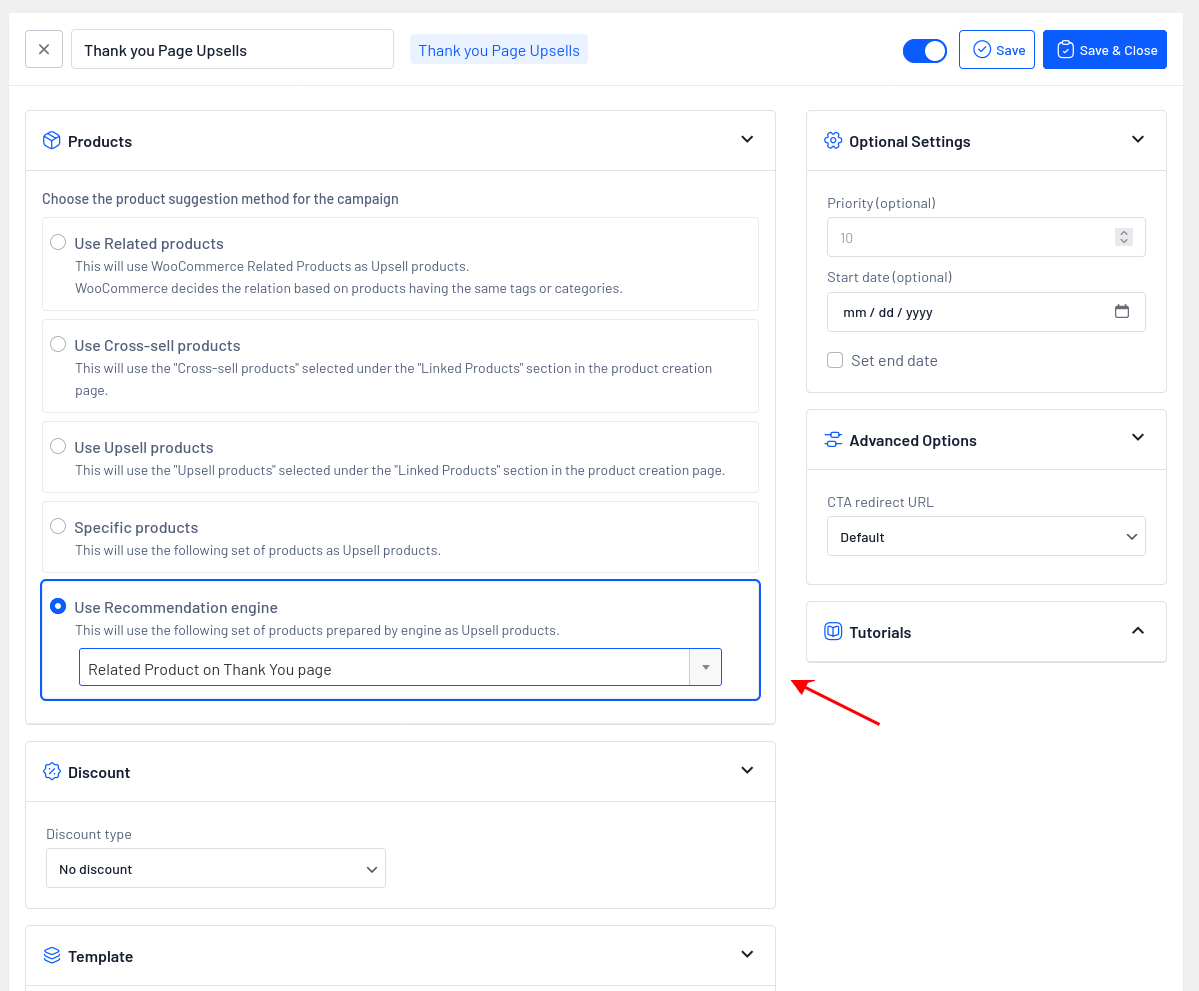
Task: Click the Discount badge icon
Action: click(x=51, y=772)
